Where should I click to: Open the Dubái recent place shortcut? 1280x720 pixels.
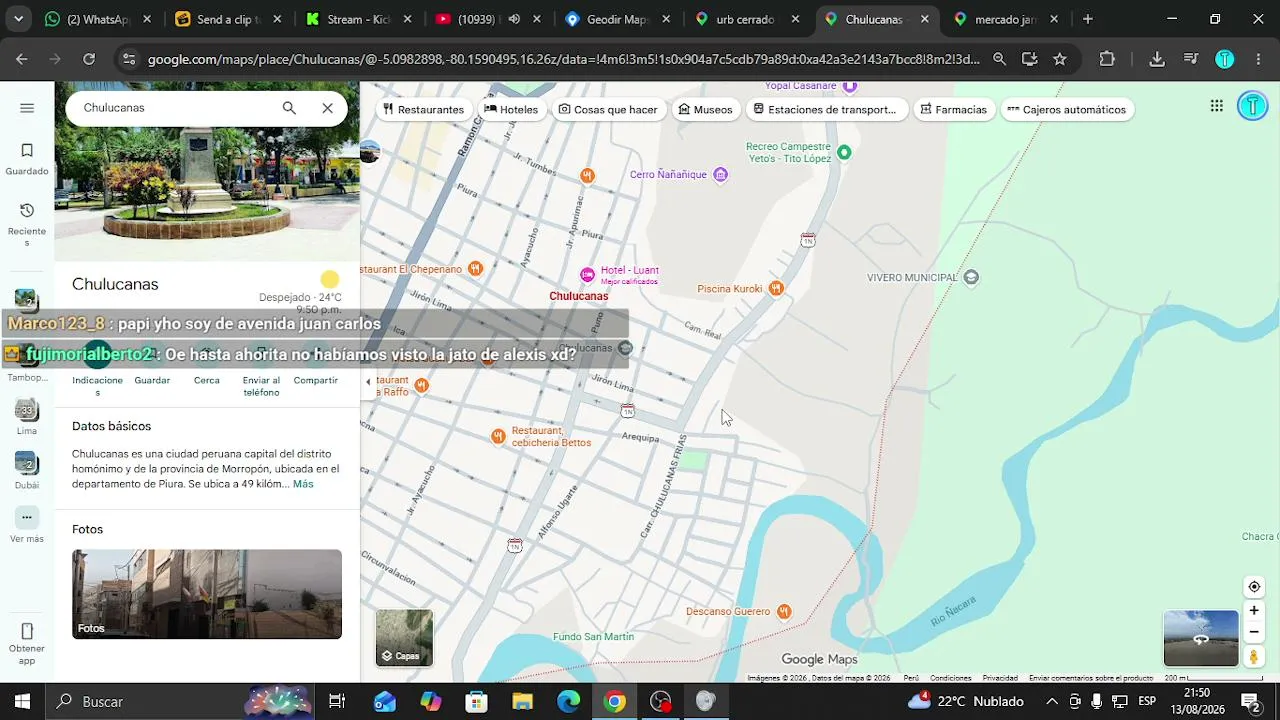tap(27, 471)
